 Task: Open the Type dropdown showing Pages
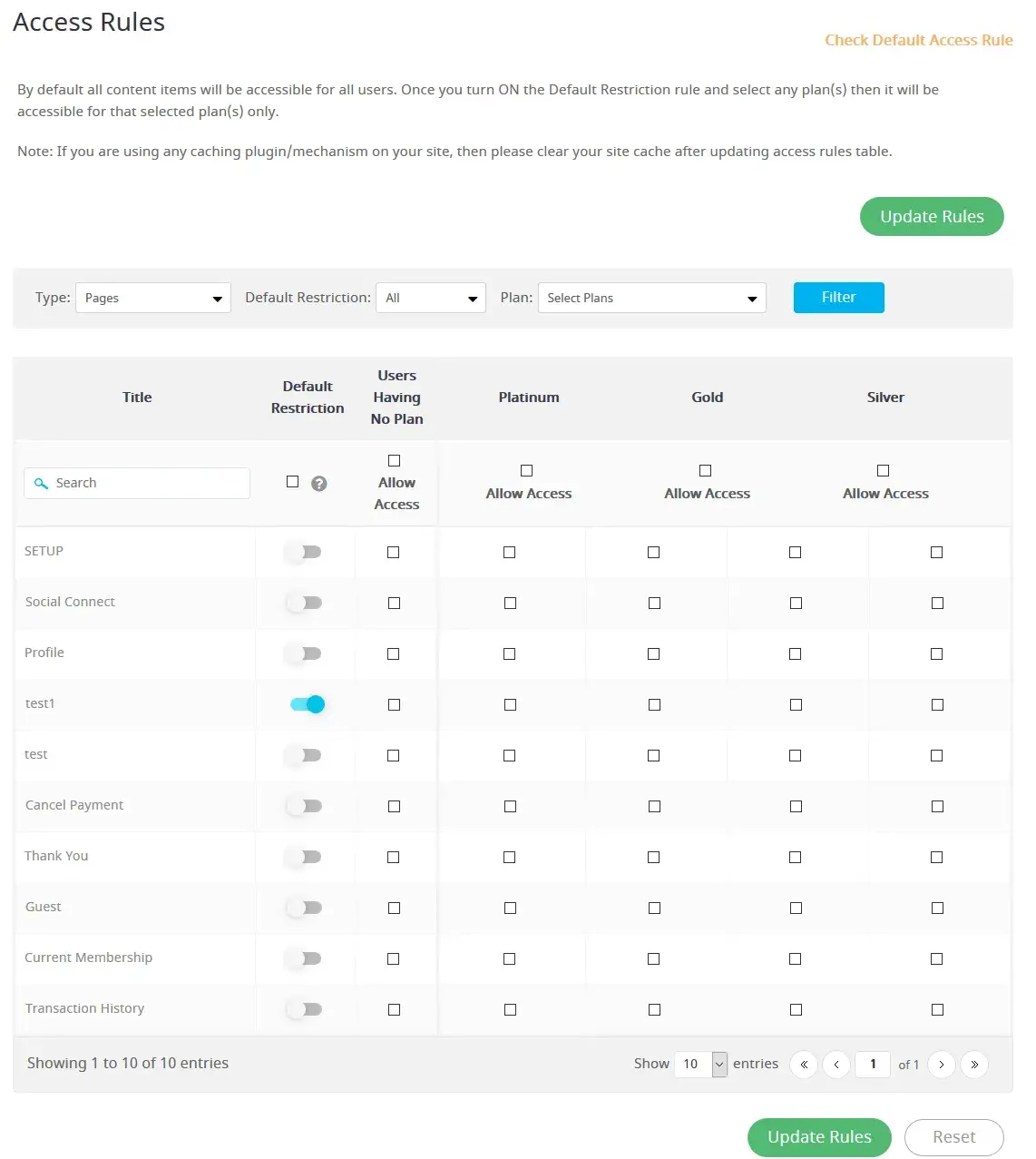pyautogui.click(x=152, y=298)
